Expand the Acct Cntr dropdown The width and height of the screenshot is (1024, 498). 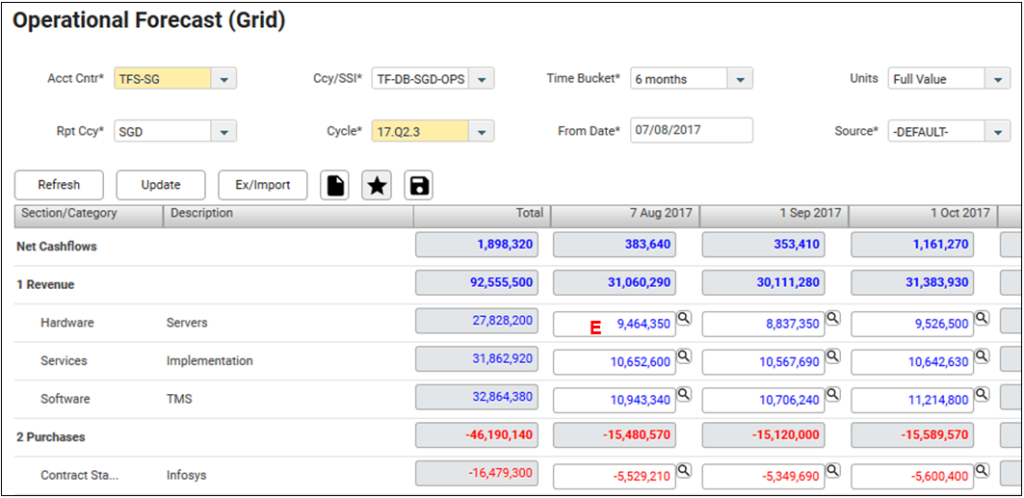pyautogui.click(x=224, y=79)
